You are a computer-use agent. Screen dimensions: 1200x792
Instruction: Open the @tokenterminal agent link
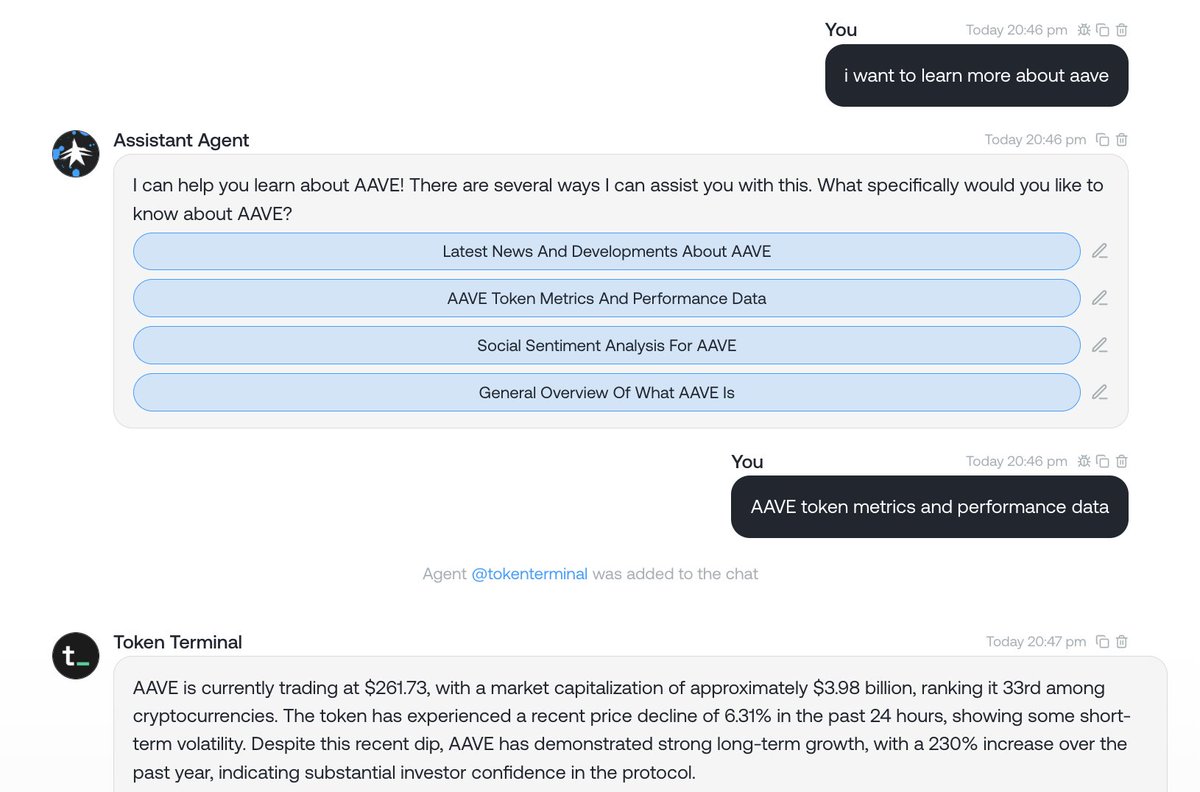[x=529, y=574]
